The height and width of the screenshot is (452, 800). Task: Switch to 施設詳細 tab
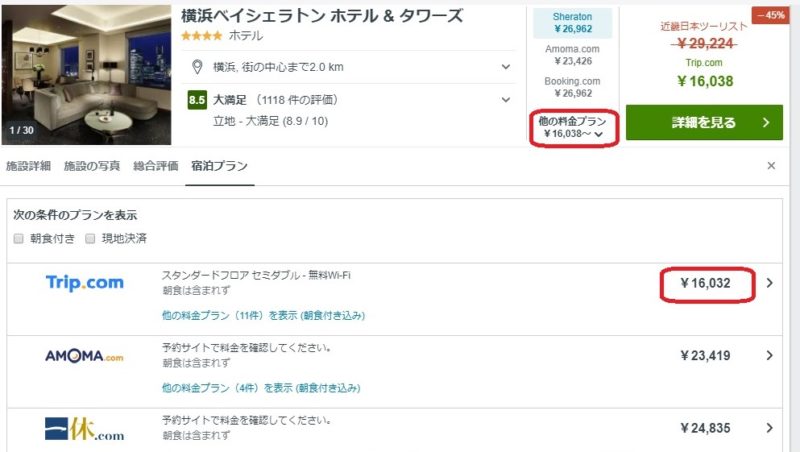point(28,166)
